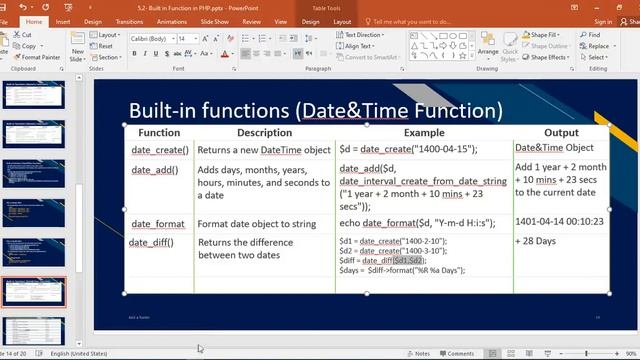Decrease list level indent icon
Screen dimensions: 640x360
tap(282, 38)
